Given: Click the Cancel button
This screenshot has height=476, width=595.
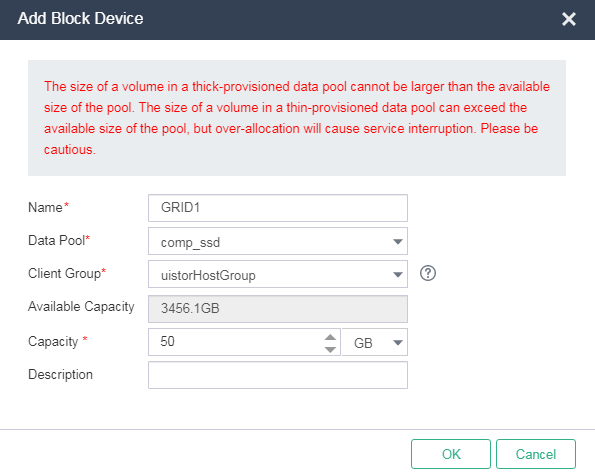Looking at the screenshot, I should pos(536,454).
